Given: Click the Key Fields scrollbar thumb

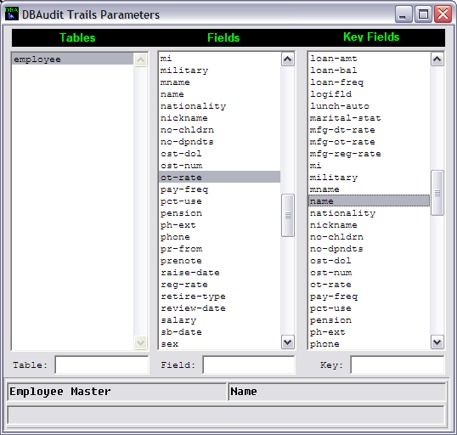Looking at the screenshot, I should coord(437,193).
